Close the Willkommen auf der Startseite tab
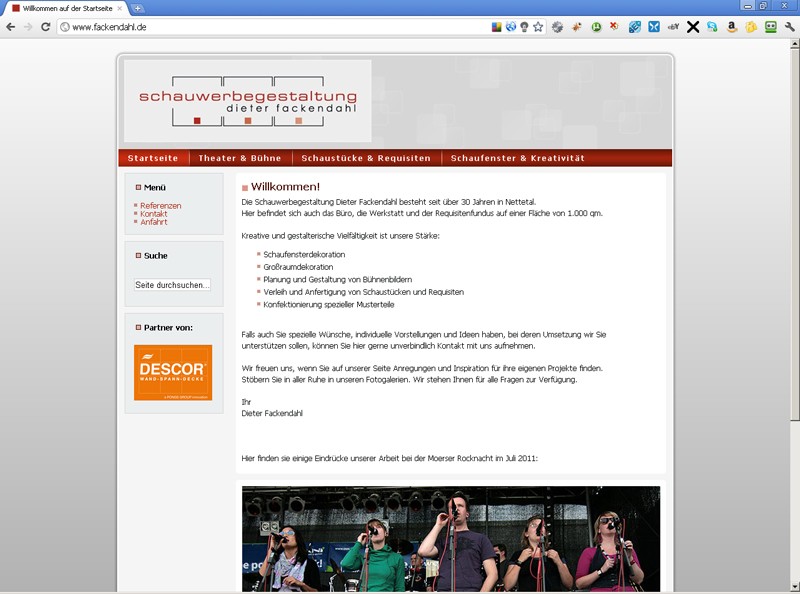The height and width of the screenshot is (594, 800). 120,8
